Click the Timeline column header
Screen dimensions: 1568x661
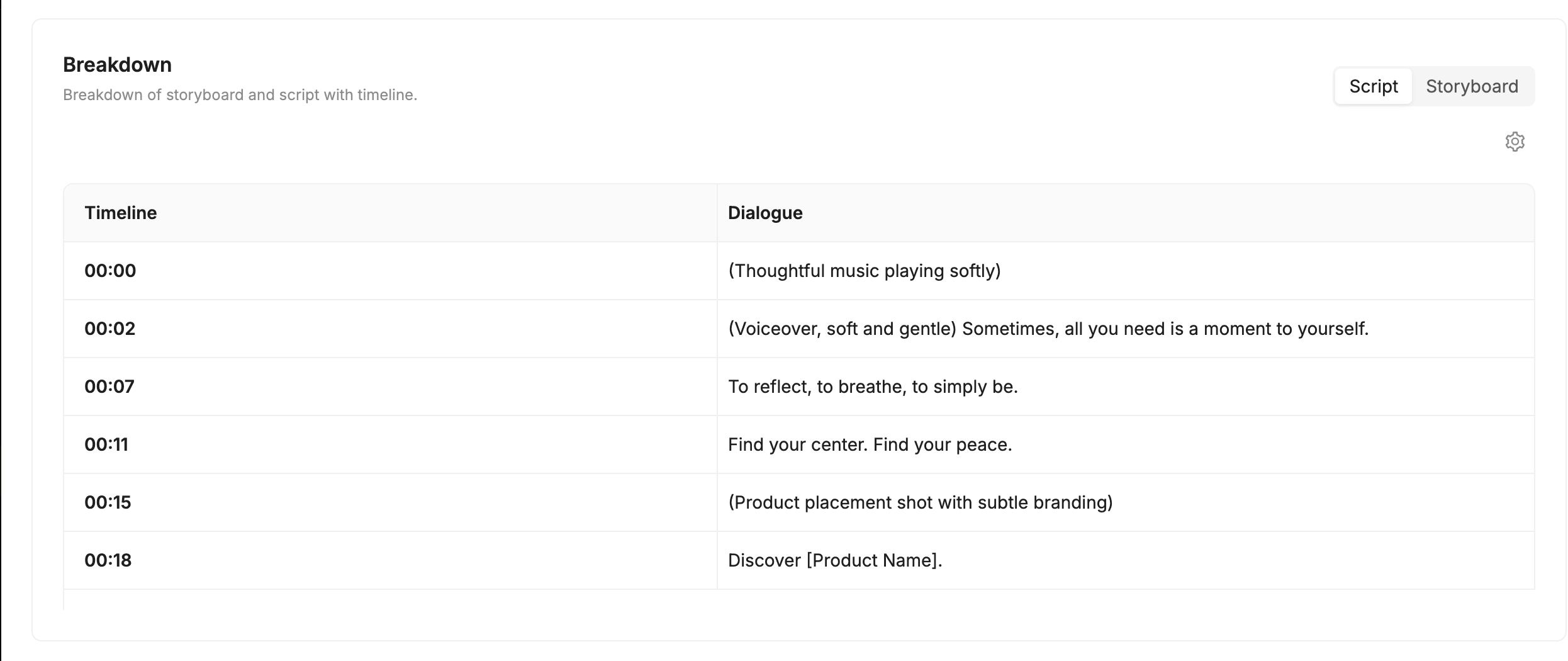(121, 213)
